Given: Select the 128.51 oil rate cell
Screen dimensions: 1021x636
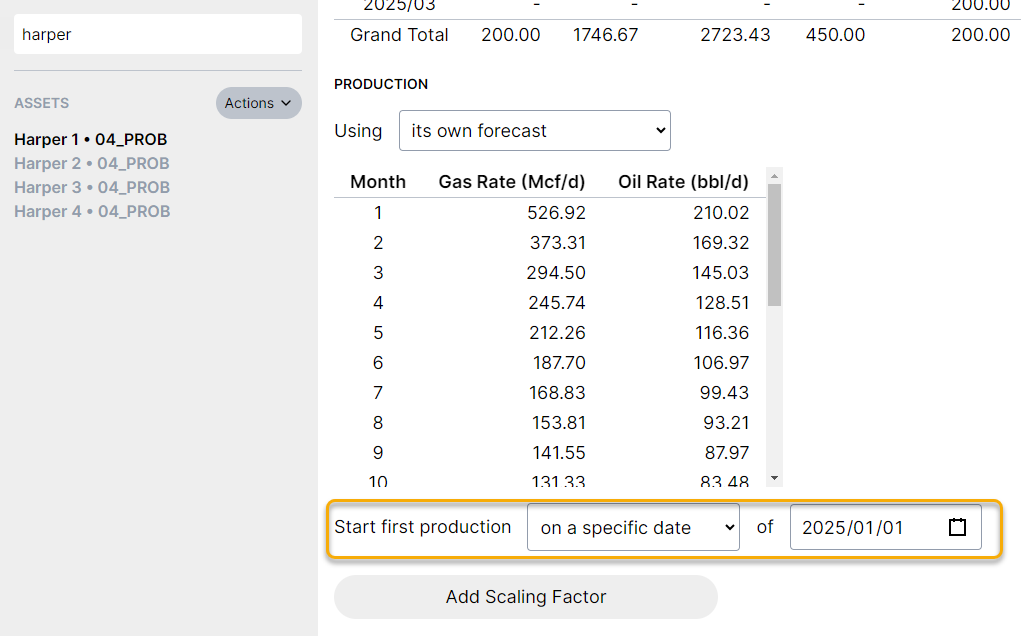Looking at the screenshot, I should pos(720,302).
